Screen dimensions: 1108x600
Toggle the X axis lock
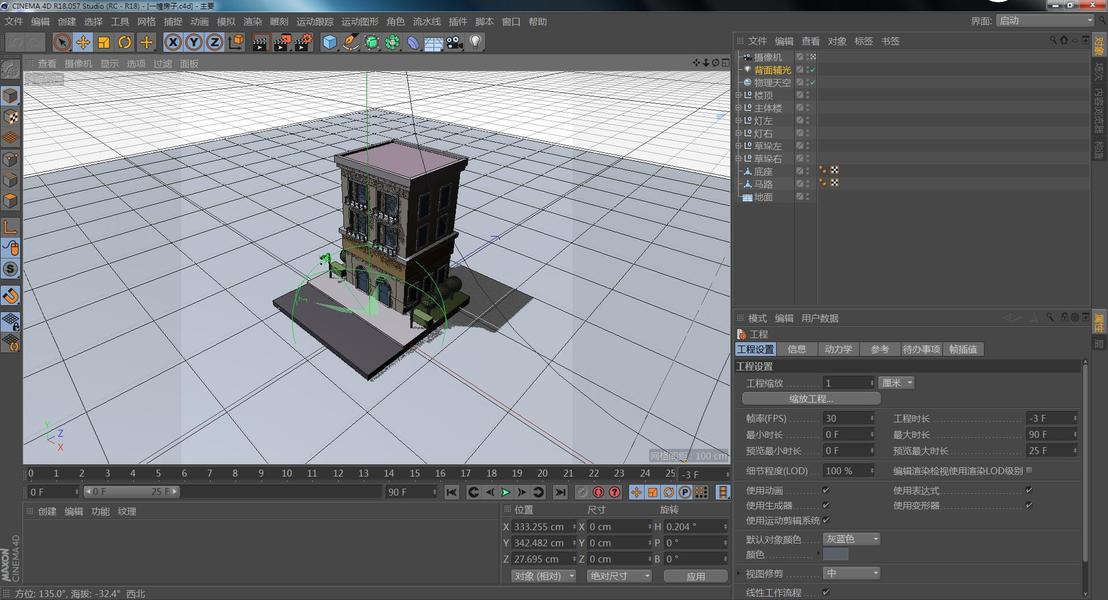point(172,43)
